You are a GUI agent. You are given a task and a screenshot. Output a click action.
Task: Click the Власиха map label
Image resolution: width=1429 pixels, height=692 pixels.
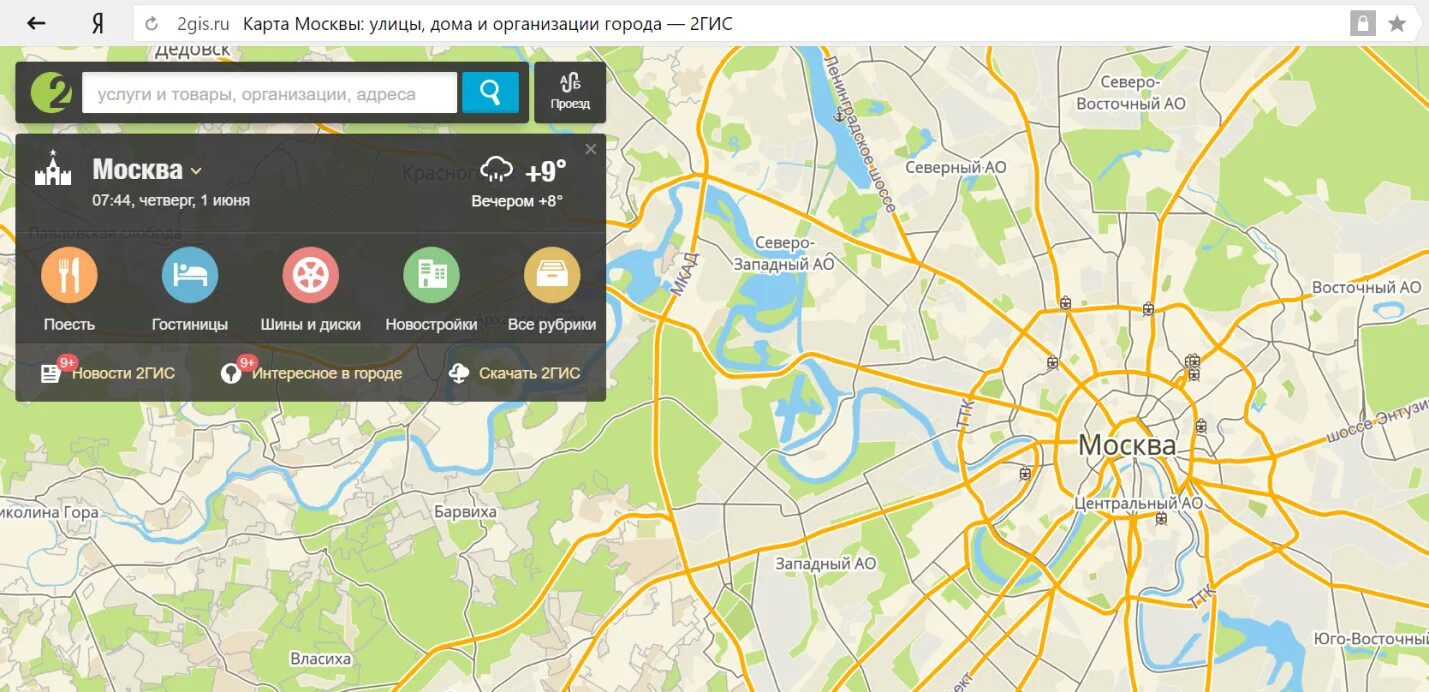click(x=320, y=659)
